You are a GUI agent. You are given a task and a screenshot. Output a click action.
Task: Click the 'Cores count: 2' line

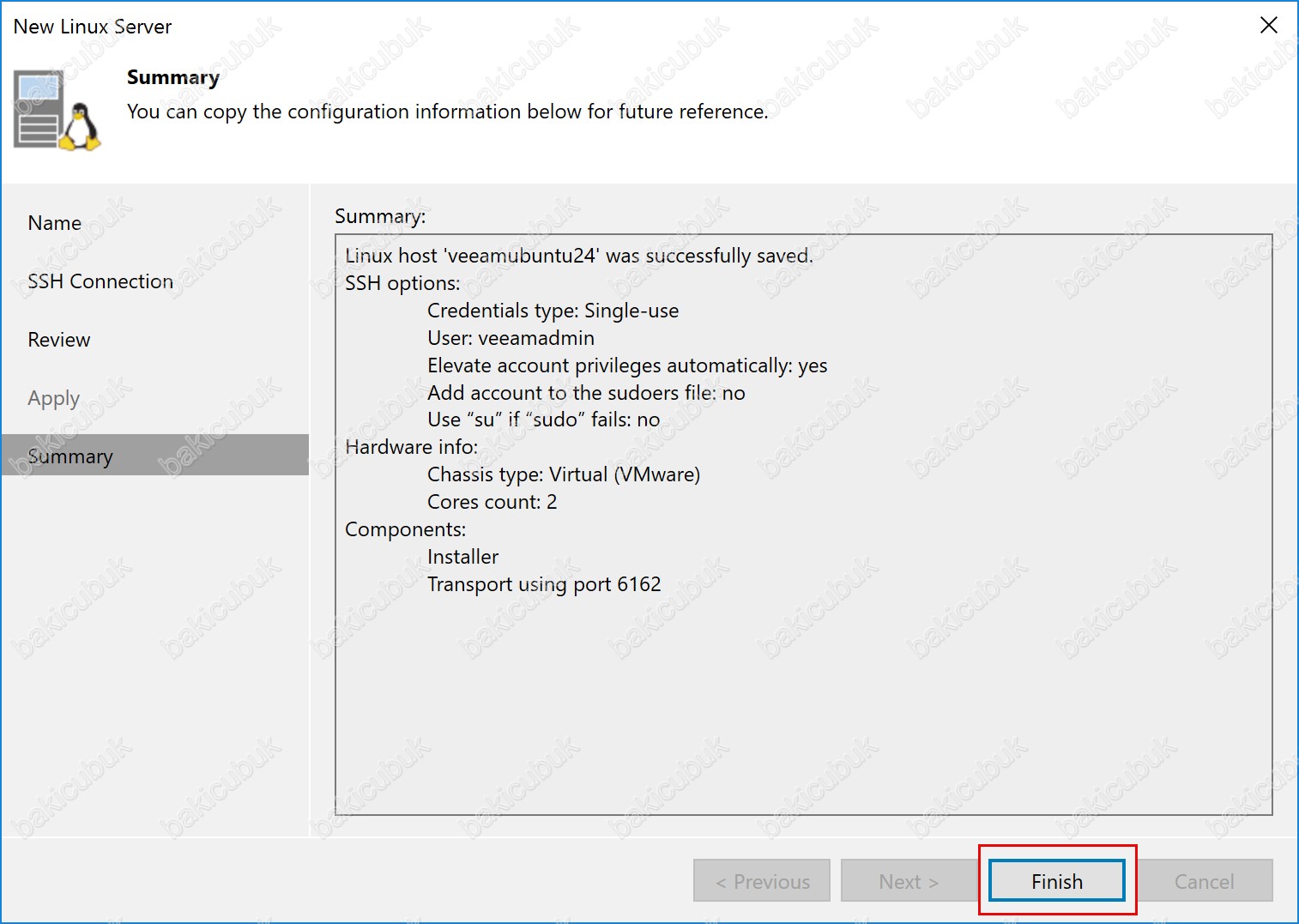pyautogui.click(x=492, y=502)
